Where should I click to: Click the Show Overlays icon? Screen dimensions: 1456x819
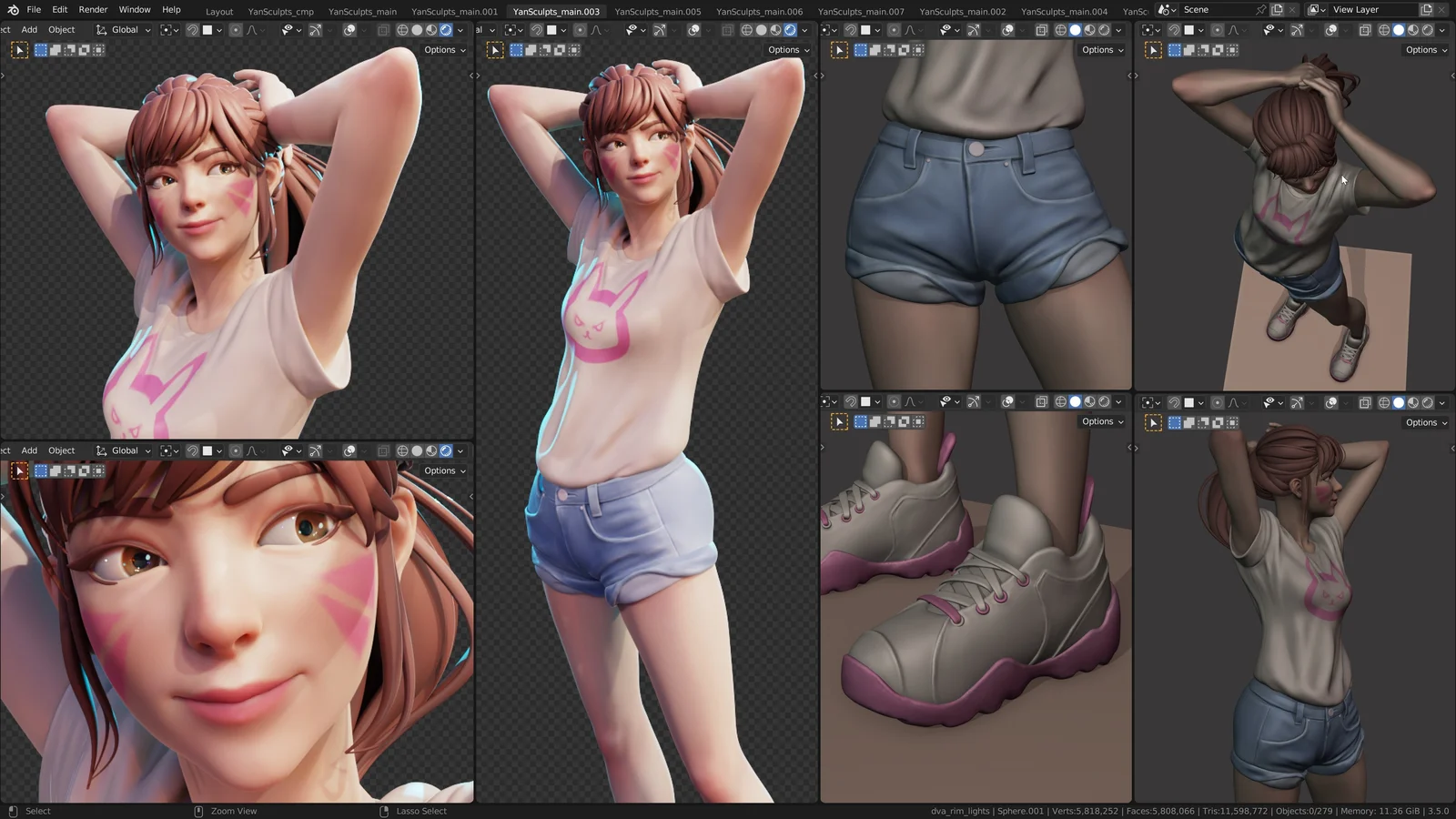(349, 30)
